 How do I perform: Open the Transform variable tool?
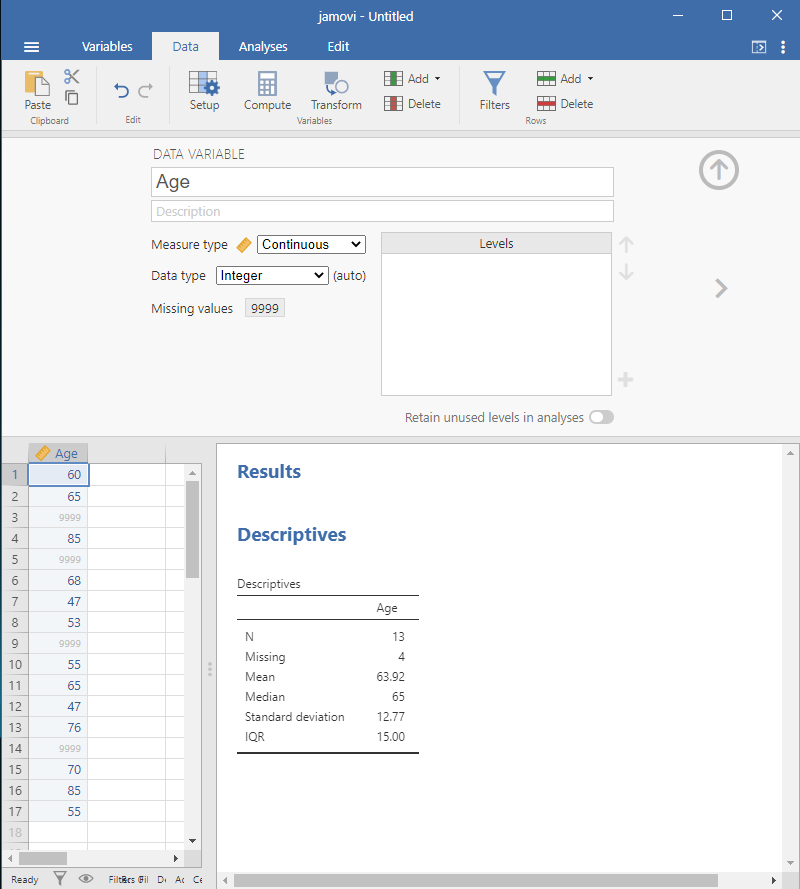336,91
